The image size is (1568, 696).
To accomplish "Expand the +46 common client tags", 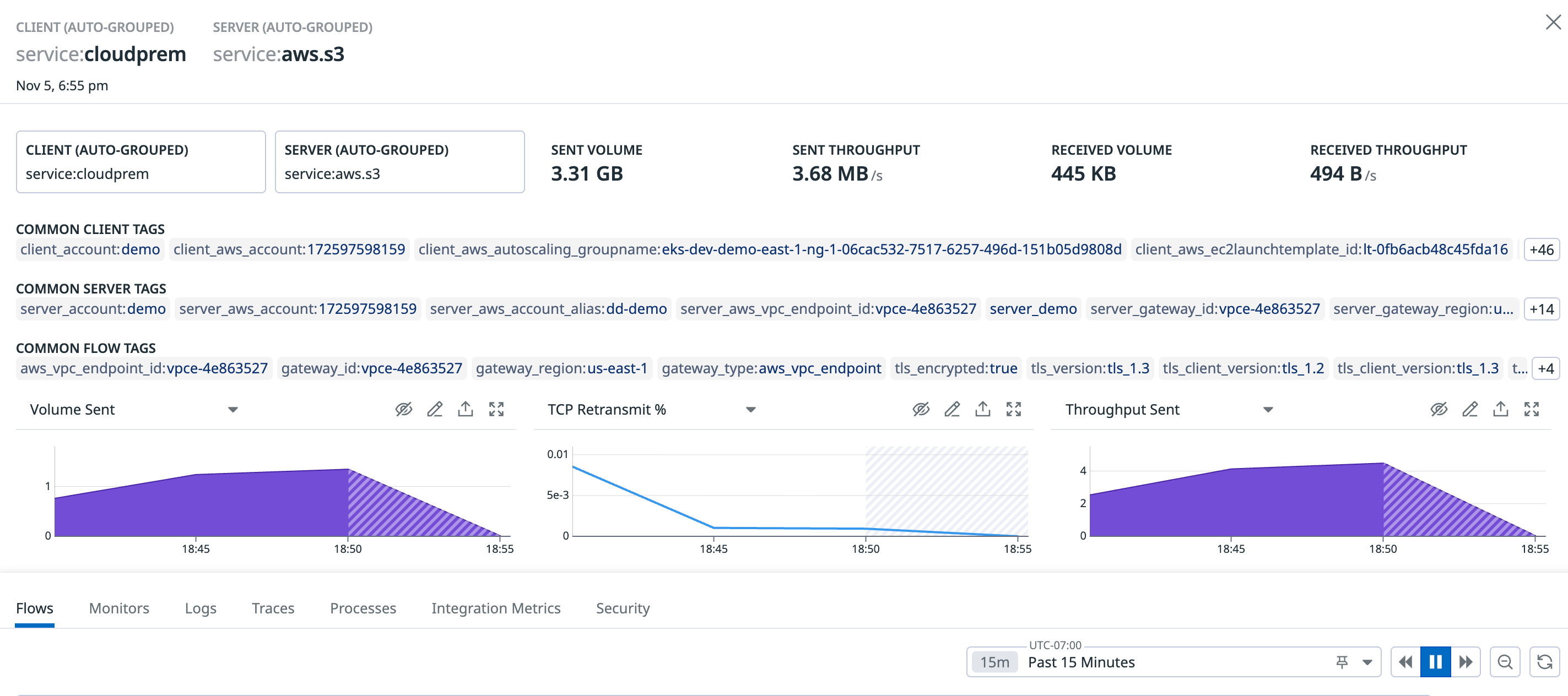I will click(x=1541, y=249).
